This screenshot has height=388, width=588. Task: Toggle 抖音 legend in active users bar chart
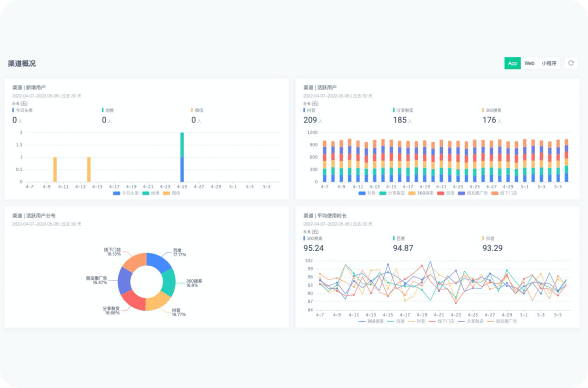pyautogui.click(x=367, y=193)
